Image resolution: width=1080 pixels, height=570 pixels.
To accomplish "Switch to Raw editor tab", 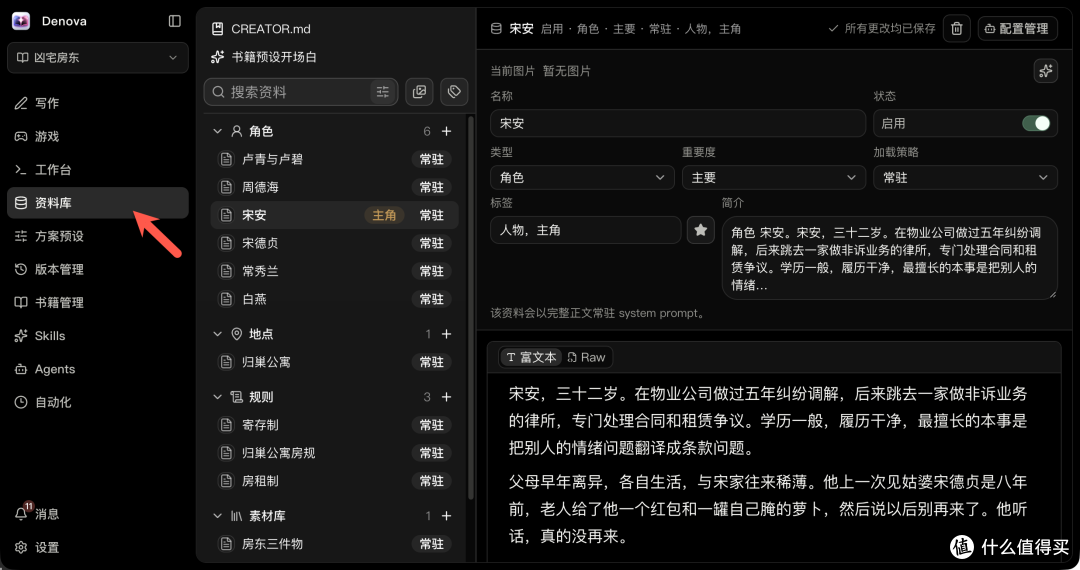I will [586, 357].
